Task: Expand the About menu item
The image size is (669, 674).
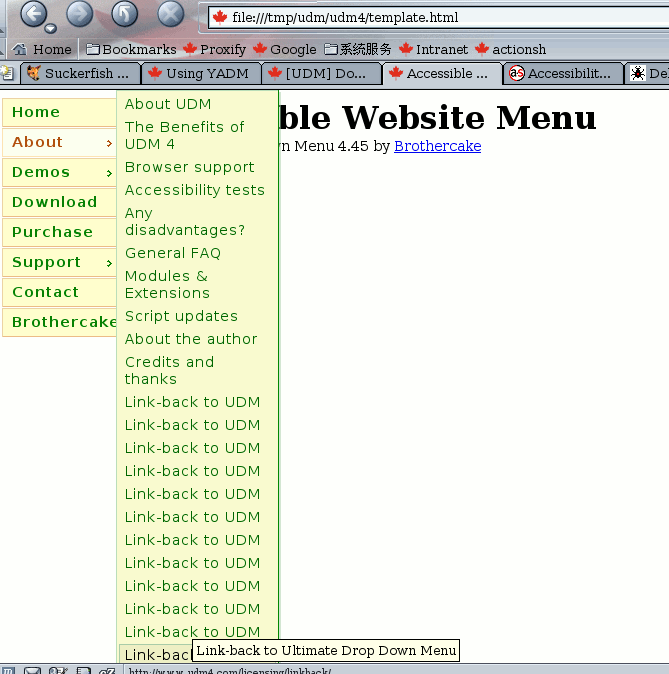Action: click(59, 142)
